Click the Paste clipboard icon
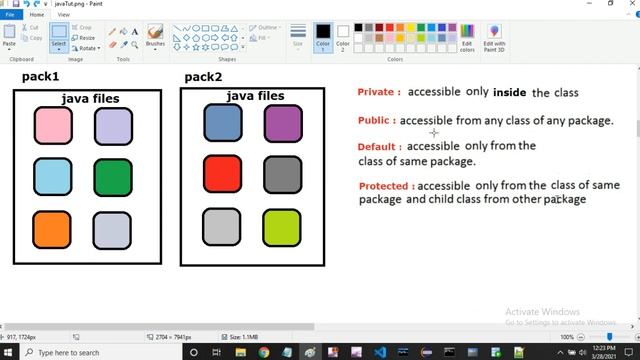The width and height of the screenshot is (640, 360). tap(9, 31)
